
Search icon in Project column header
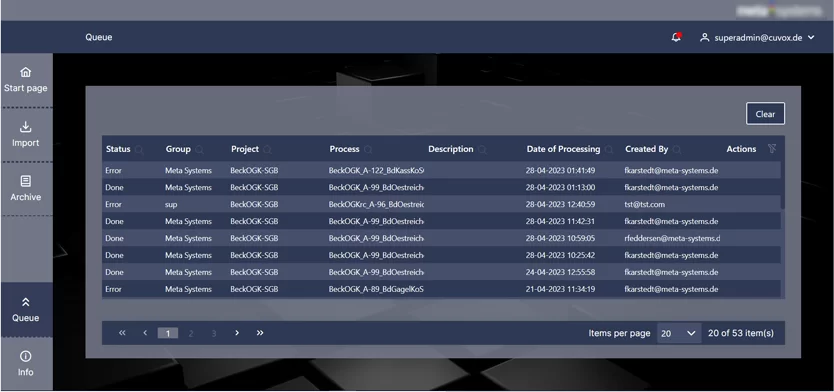pyautogui.click(x=268, y=150)
